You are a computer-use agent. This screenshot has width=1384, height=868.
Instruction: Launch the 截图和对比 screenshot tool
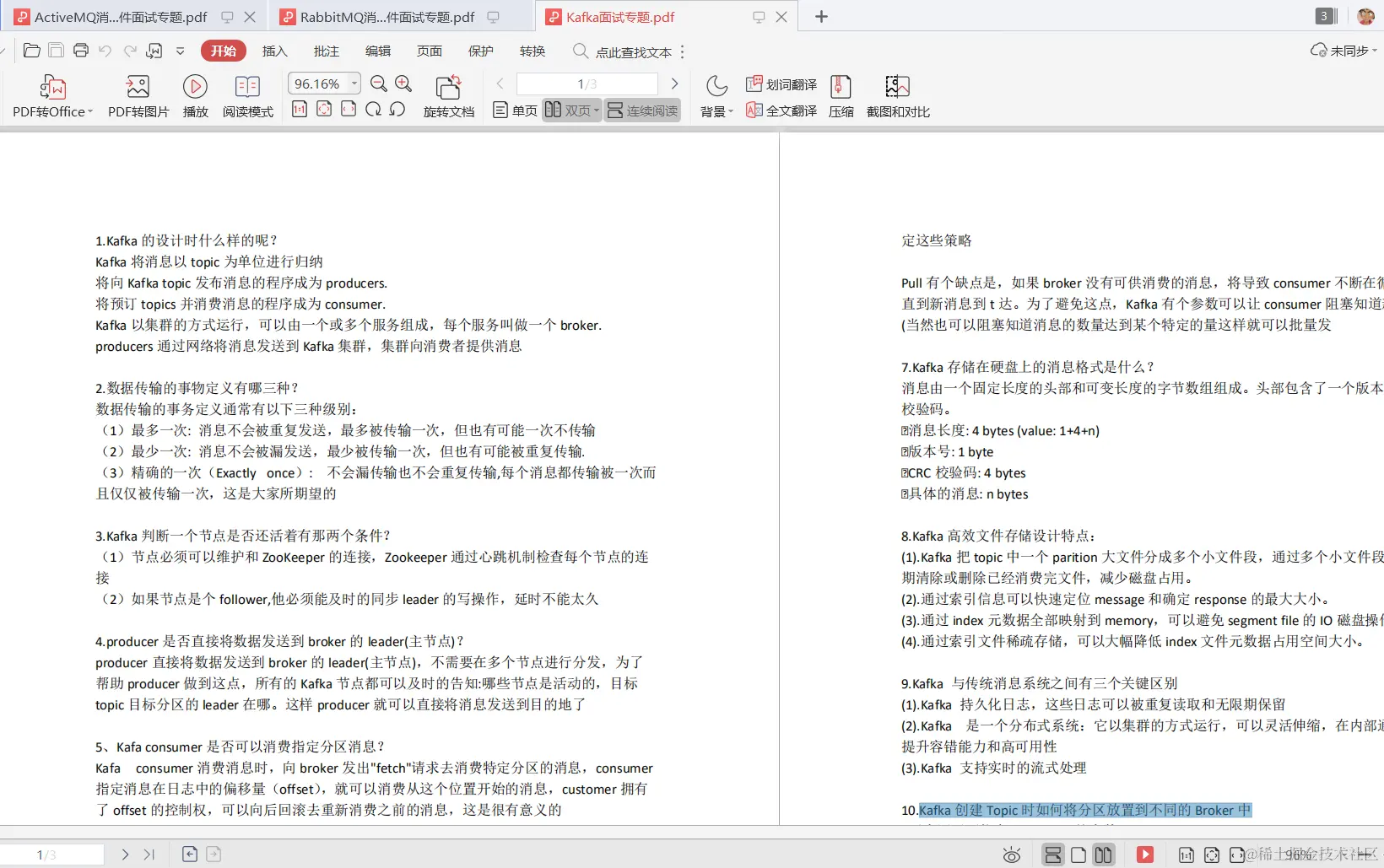pos(897,95)
